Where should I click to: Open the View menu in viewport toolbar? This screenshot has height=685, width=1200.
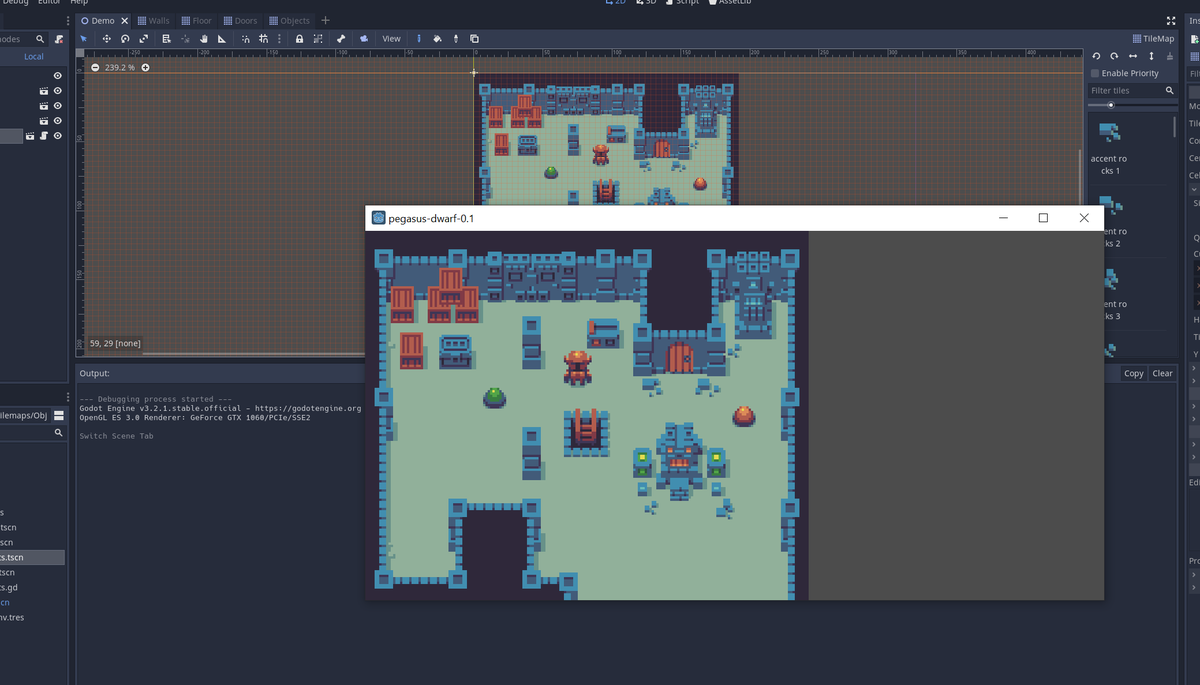pyautogui.click(x=391, y=39)
